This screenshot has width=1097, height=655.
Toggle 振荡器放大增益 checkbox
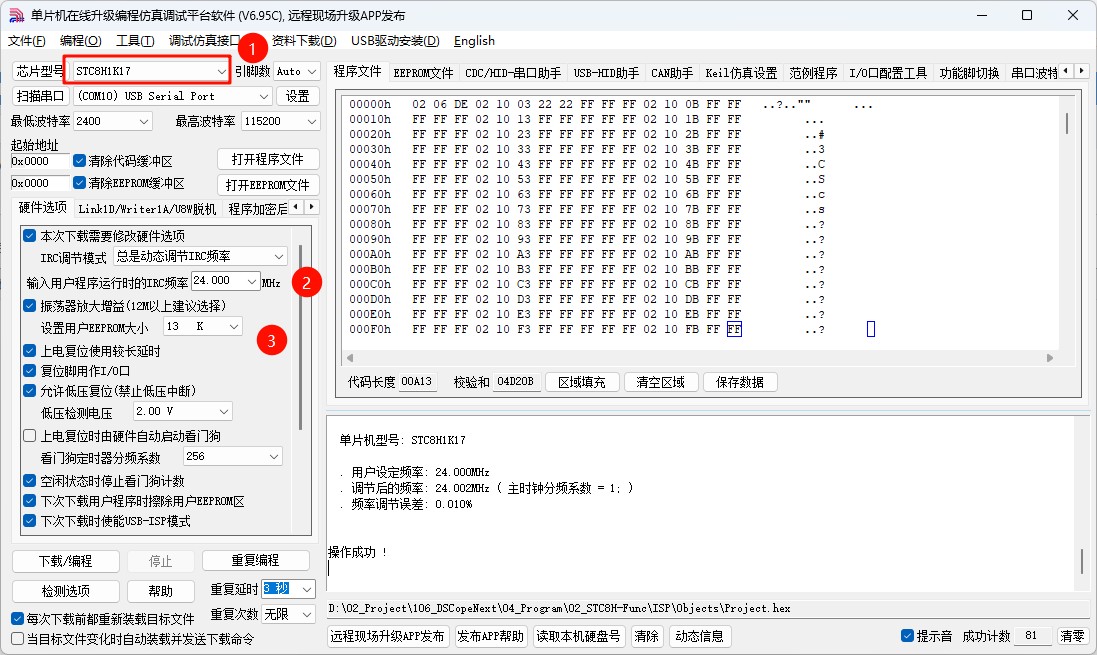(29, 306)
